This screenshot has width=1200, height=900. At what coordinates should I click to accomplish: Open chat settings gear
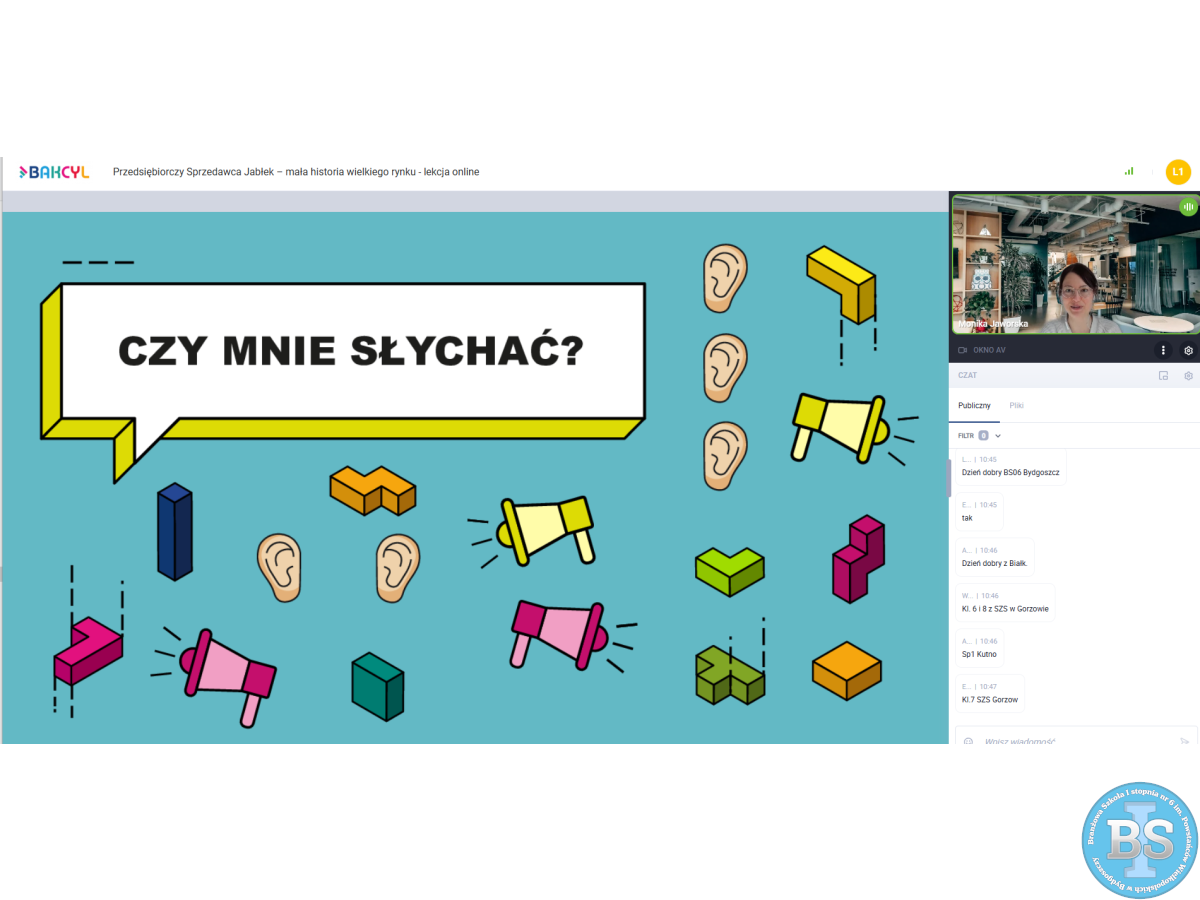point(1188,376)
